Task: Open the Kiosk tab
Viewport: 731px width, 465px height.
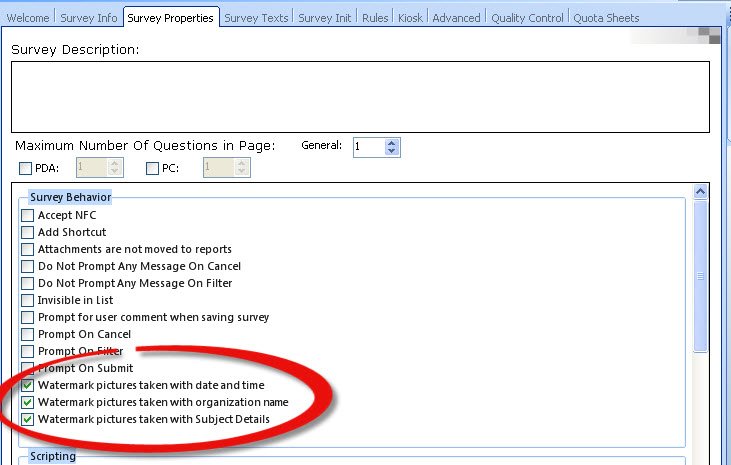Action: (410, 18)
